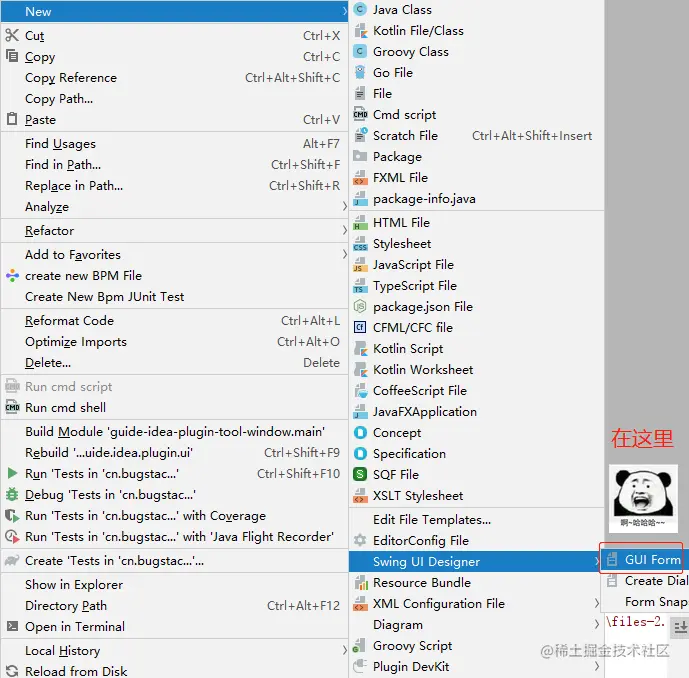Click the Open in Terminal icon
This screenshot has width=689, height=678.
[12, 626]
